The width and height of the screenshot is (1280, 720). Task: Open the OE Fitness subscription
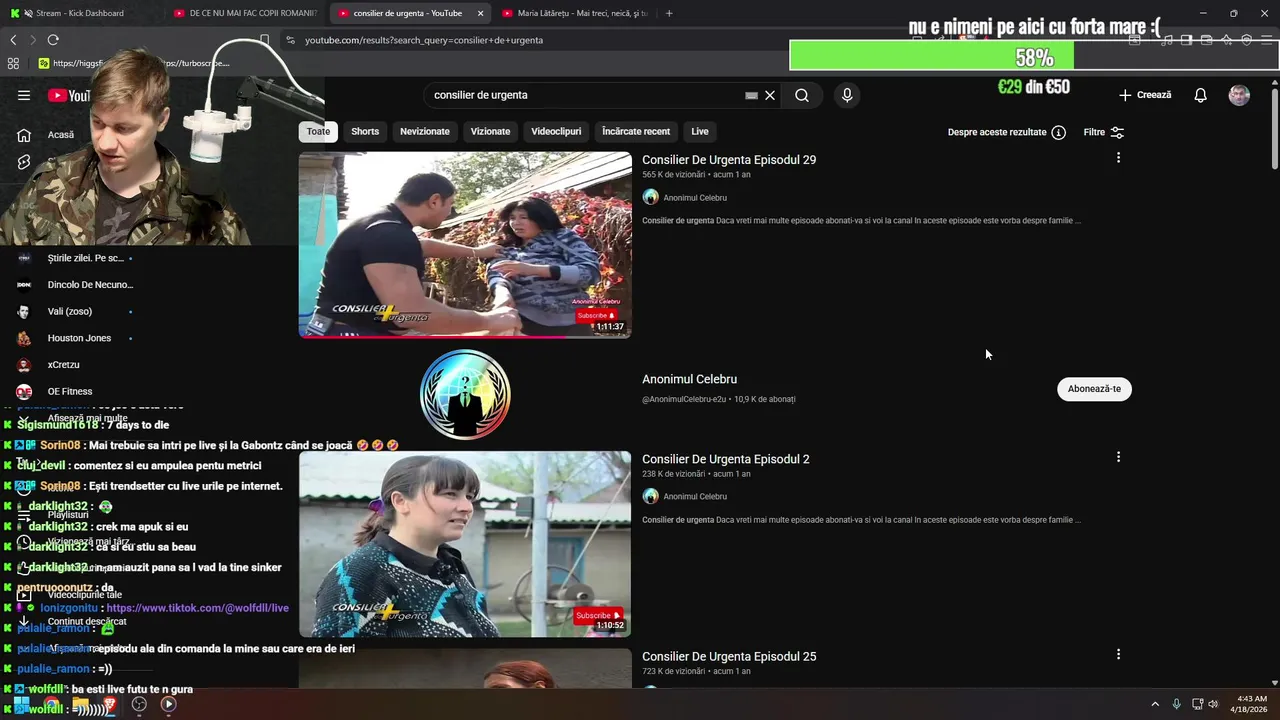coord(70,392)
